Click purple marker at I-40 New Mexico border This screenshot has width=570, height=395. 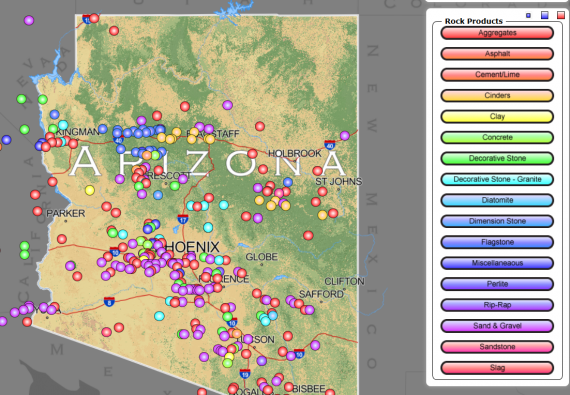[x=345, y=136]
